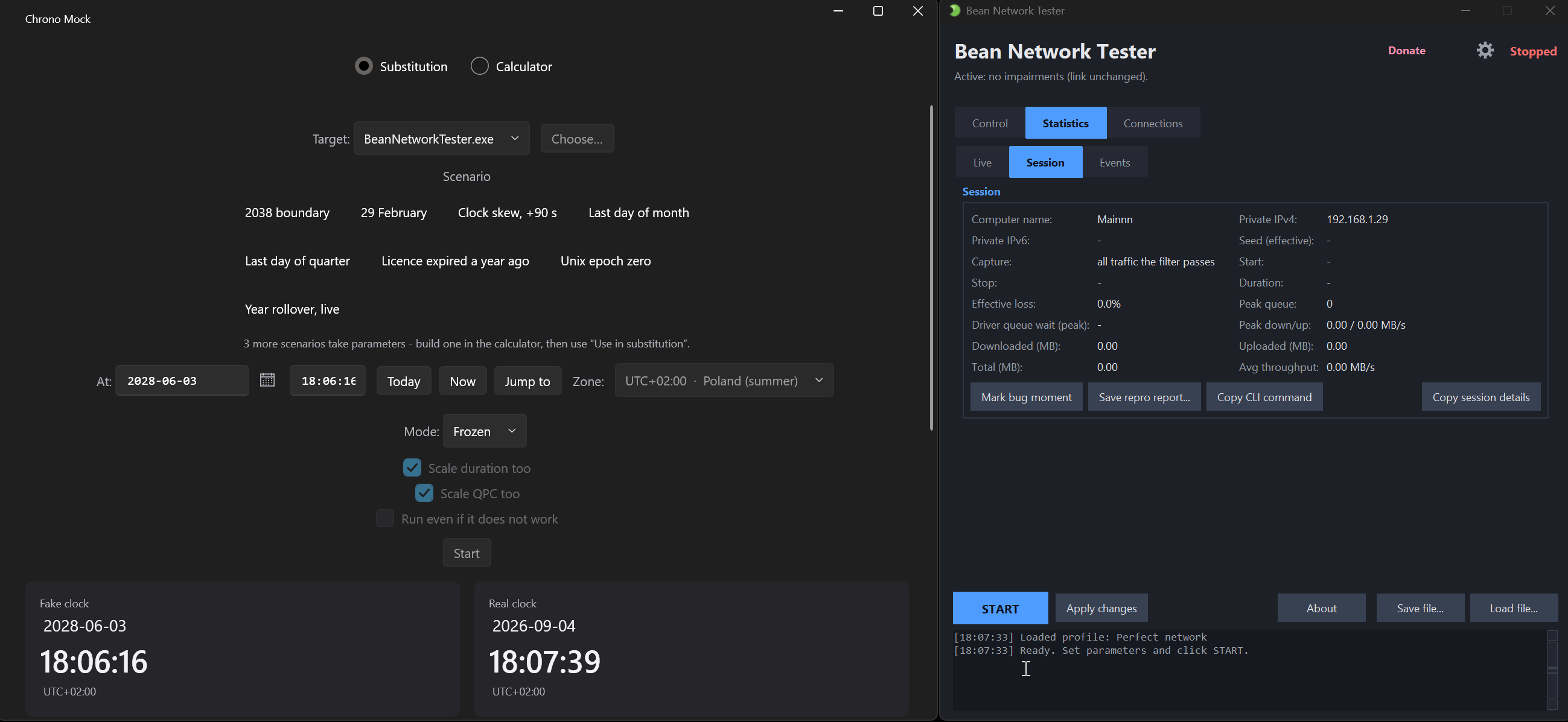Viewport: 1568px width, 722px height.
Task: Click Copy session details button
Action: tap(1480, 396)
